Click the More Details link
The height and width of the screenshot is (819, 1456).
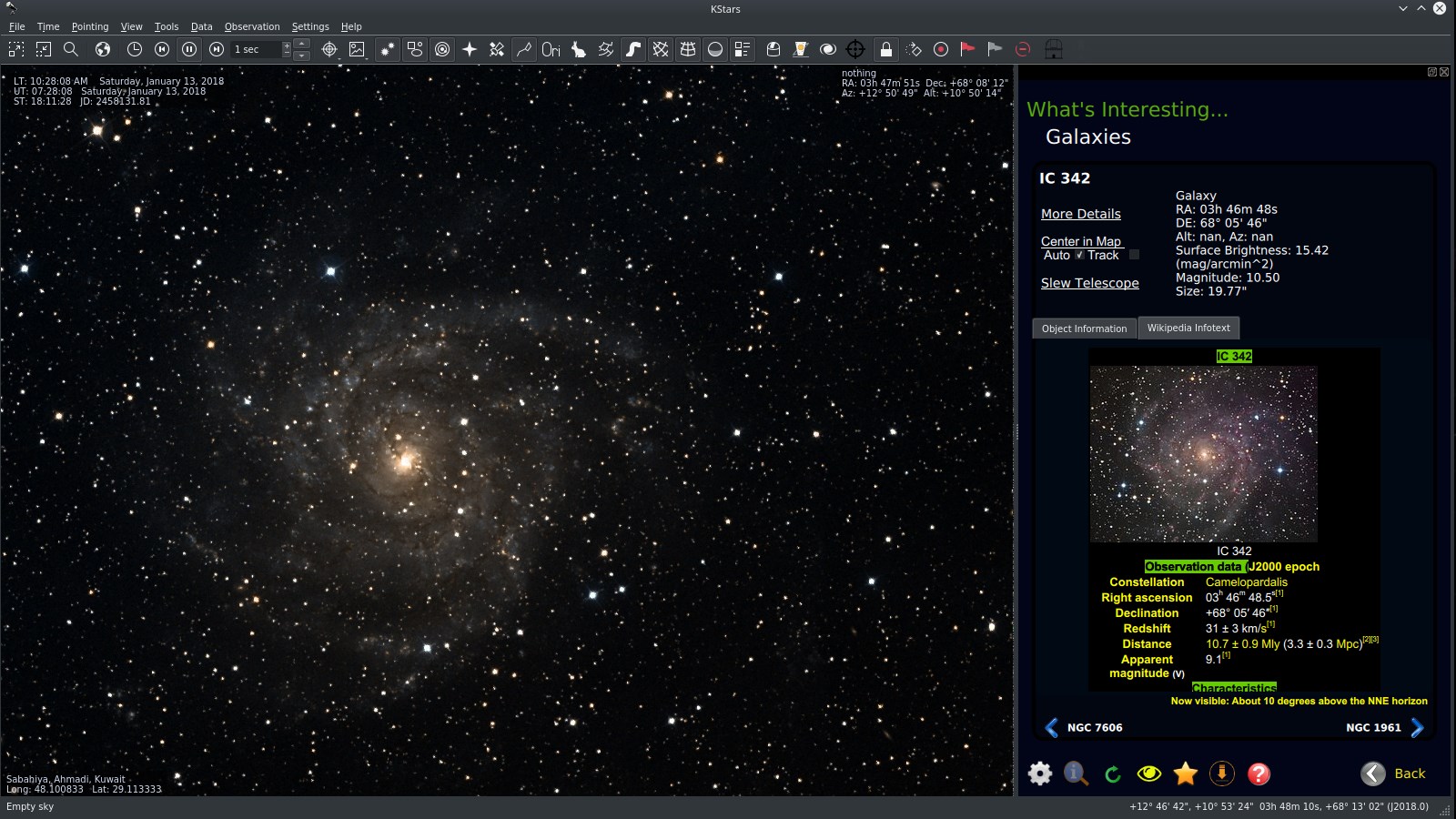click(x=1081, y=214)
